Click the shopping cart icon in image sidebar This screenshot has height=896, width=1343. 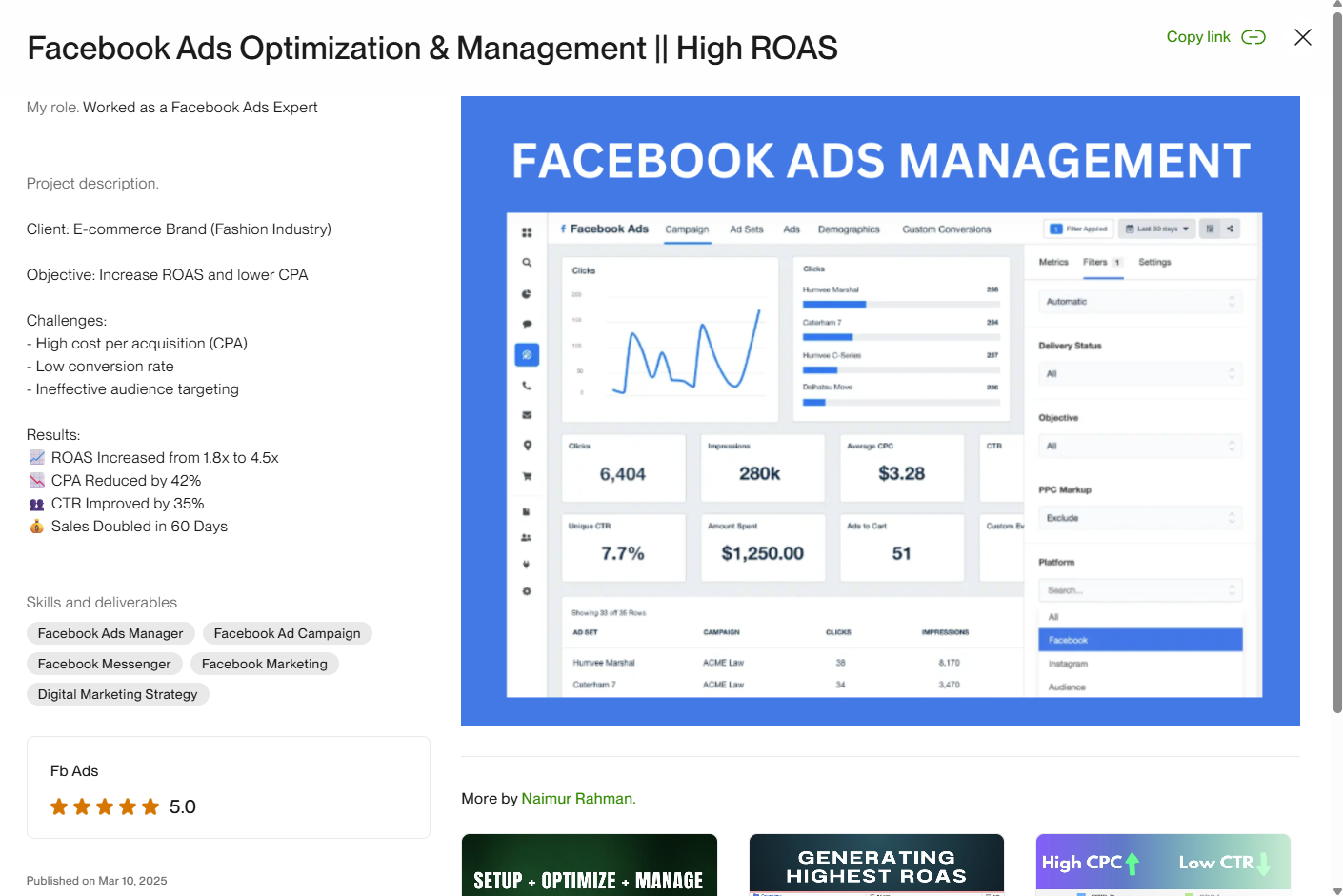pos(527,476)
